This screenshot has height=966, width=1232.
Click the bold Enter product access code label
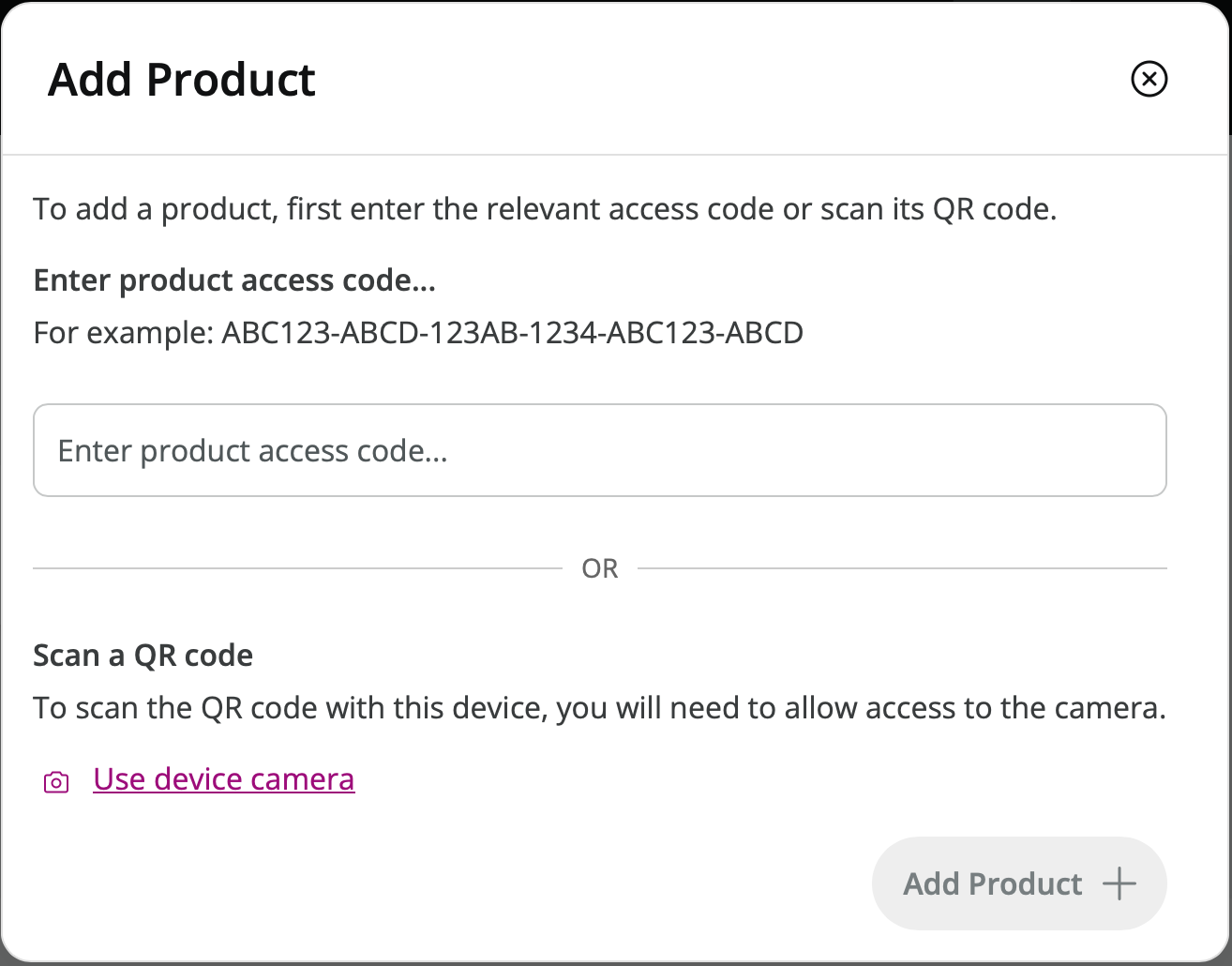coord(234,280)
